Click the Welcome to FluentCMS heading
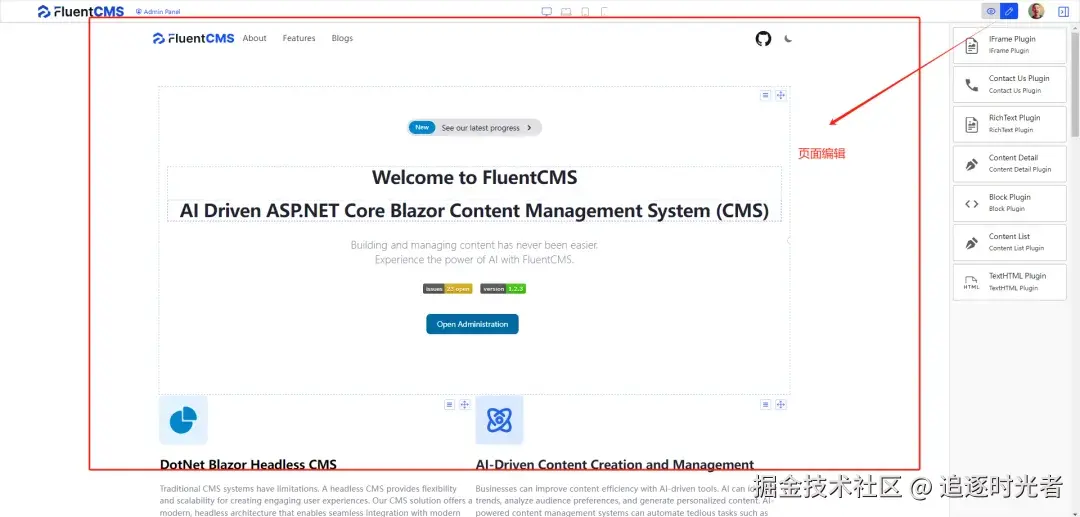 pyautogui.click(x=475, y=178)
